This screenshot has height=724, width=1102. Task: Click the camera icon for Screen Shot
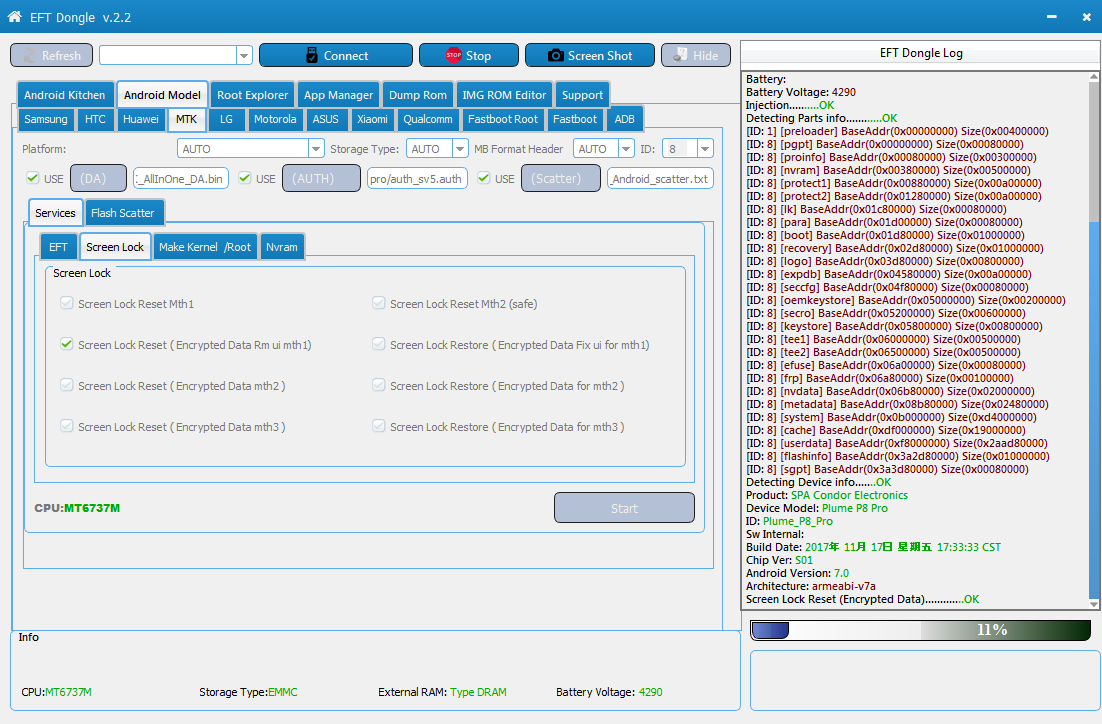tap(555, 55)
